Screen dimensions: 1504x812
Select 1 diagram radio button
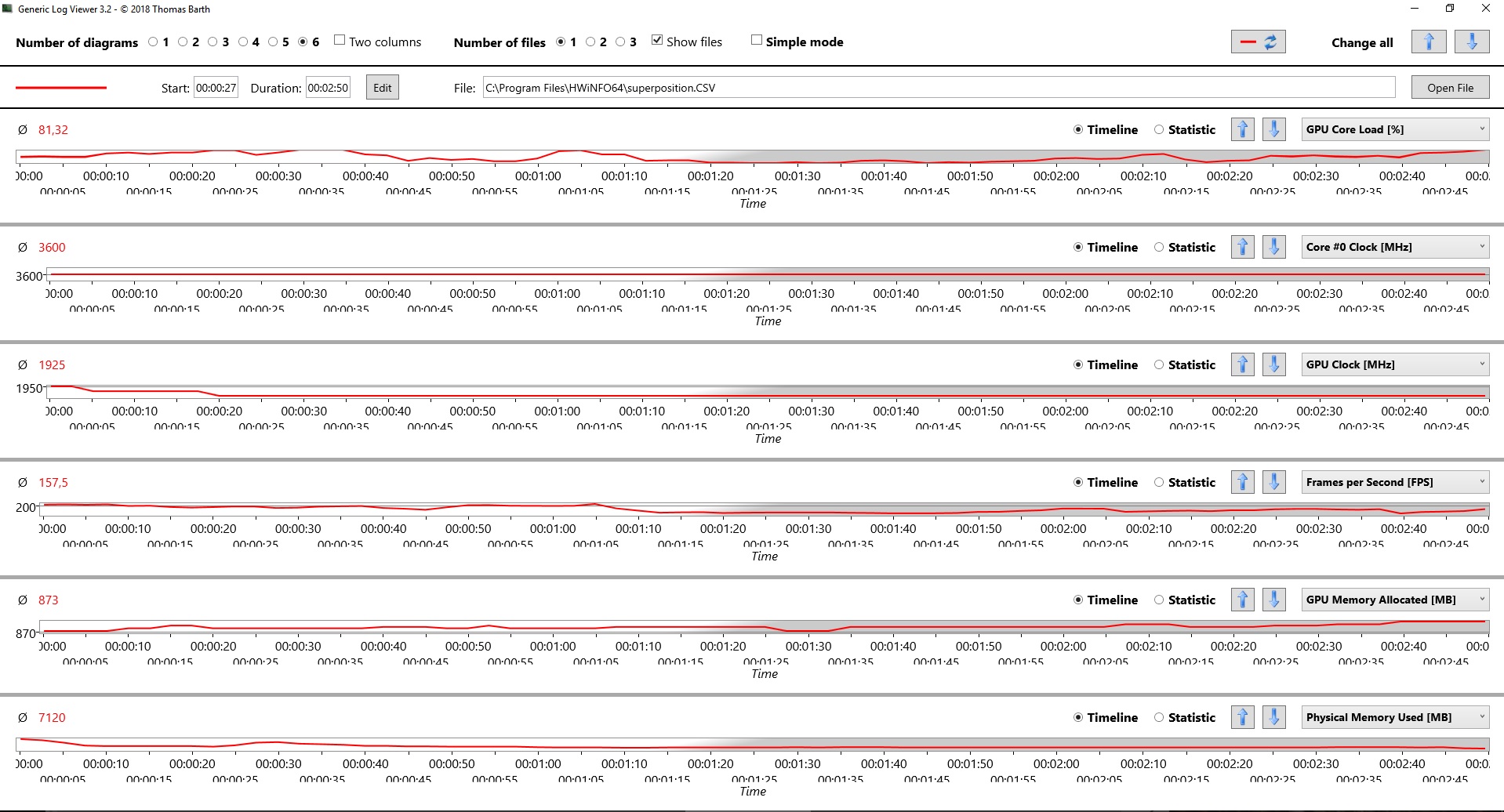(x=153, y=42)
